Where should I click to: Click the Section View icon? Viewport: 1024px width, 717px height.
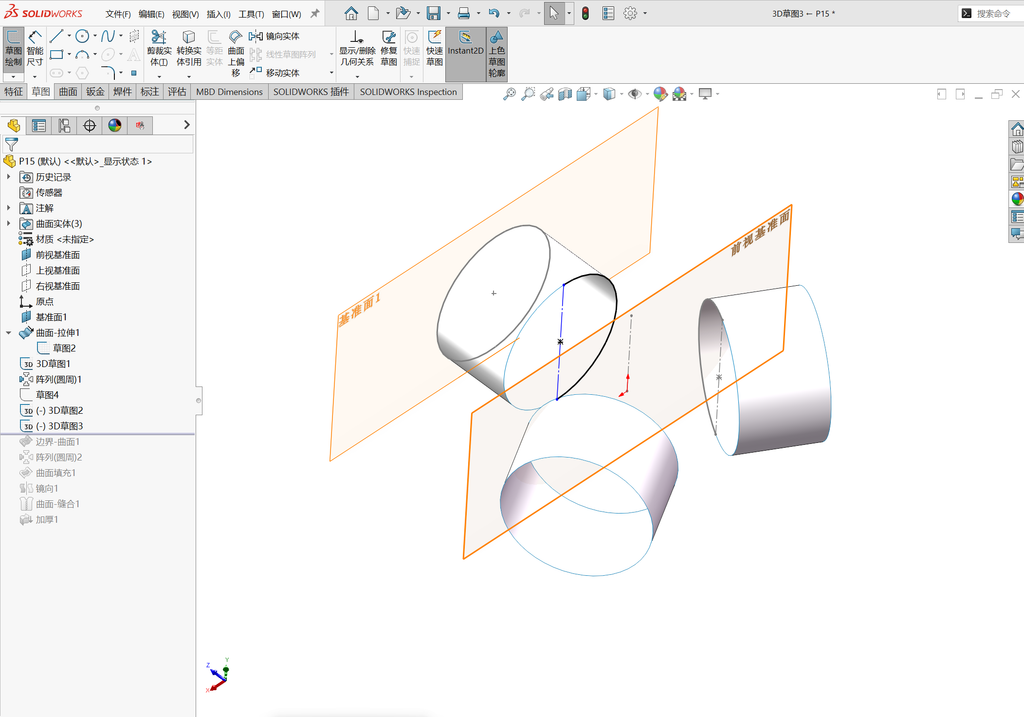[x=565, y=94]
